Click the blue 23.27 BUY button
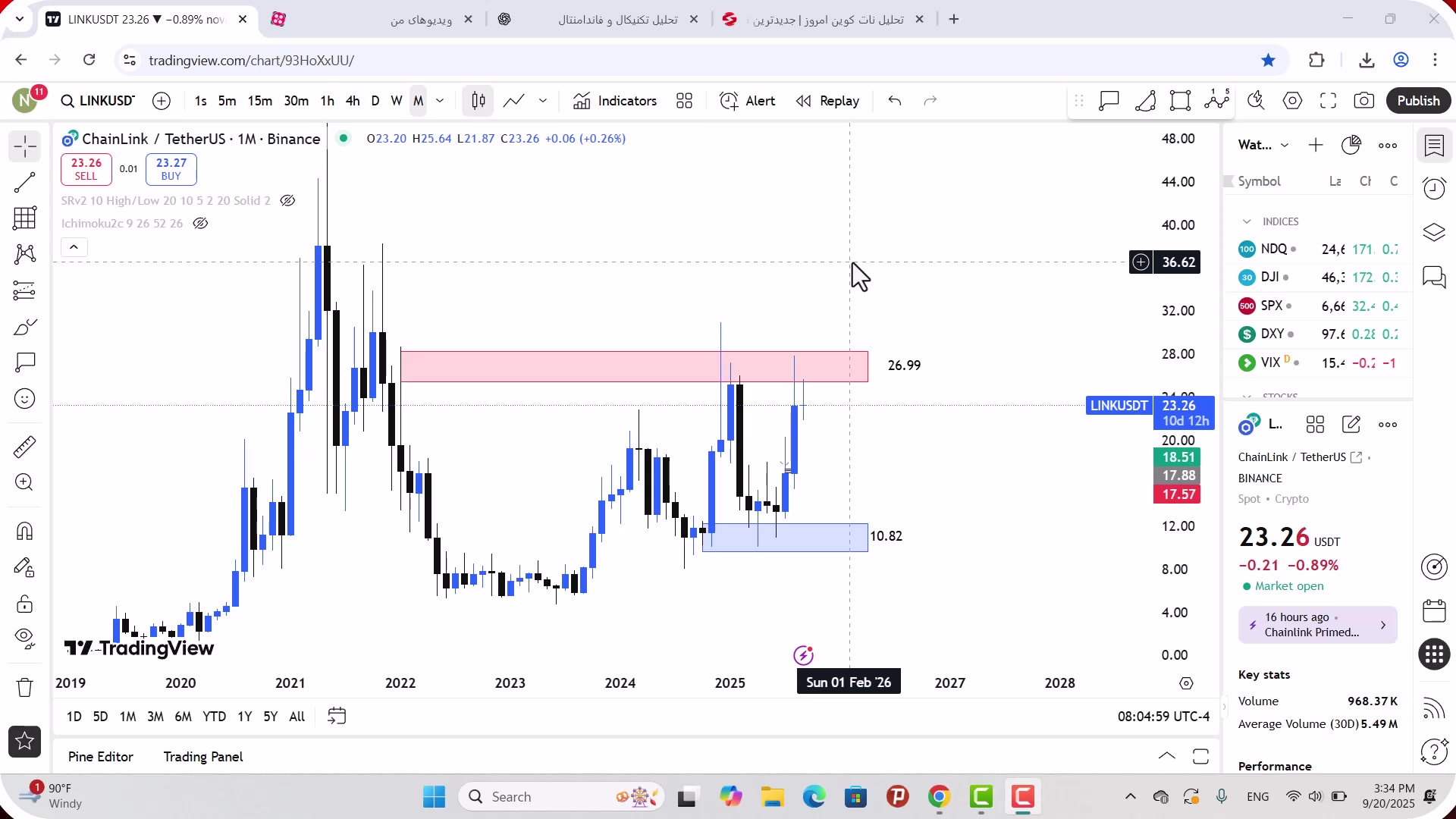Image resolution: width=1456 pixels, height=819 pixels. tap(171, 169)
